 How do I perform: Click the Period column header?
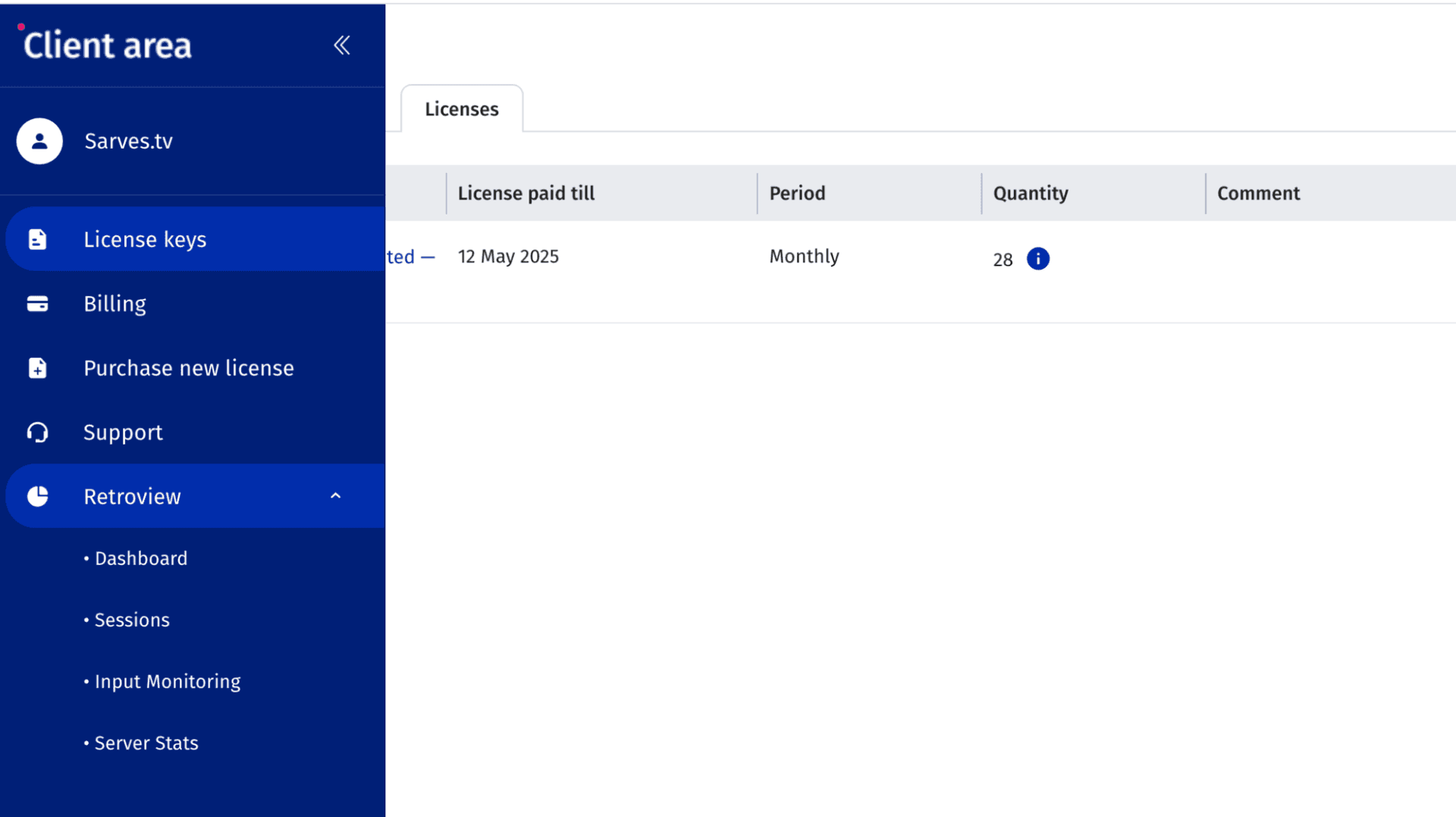pyautogui.click(x=797, y=193)
